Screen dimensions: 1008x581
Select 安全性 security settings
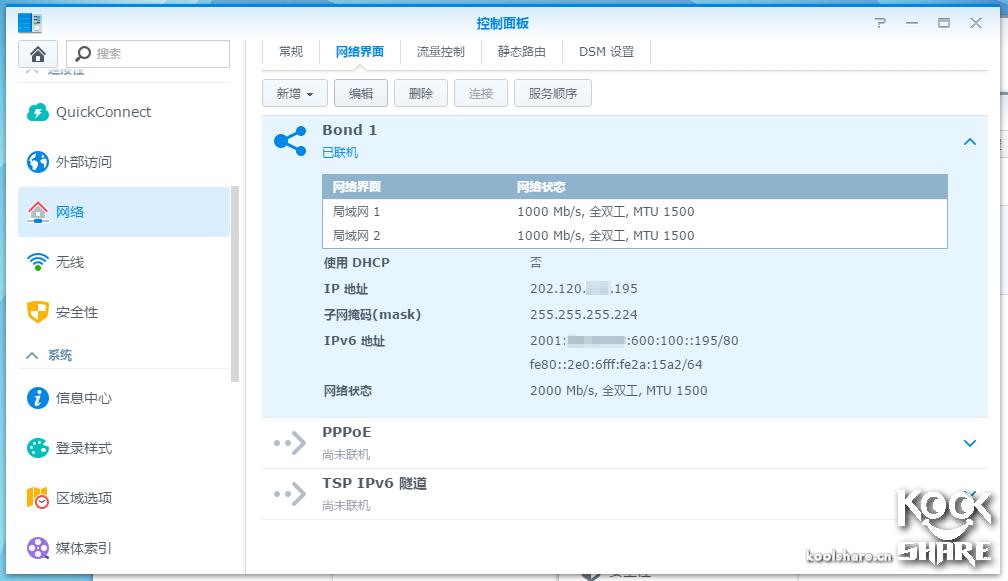(x=70, y=312)
